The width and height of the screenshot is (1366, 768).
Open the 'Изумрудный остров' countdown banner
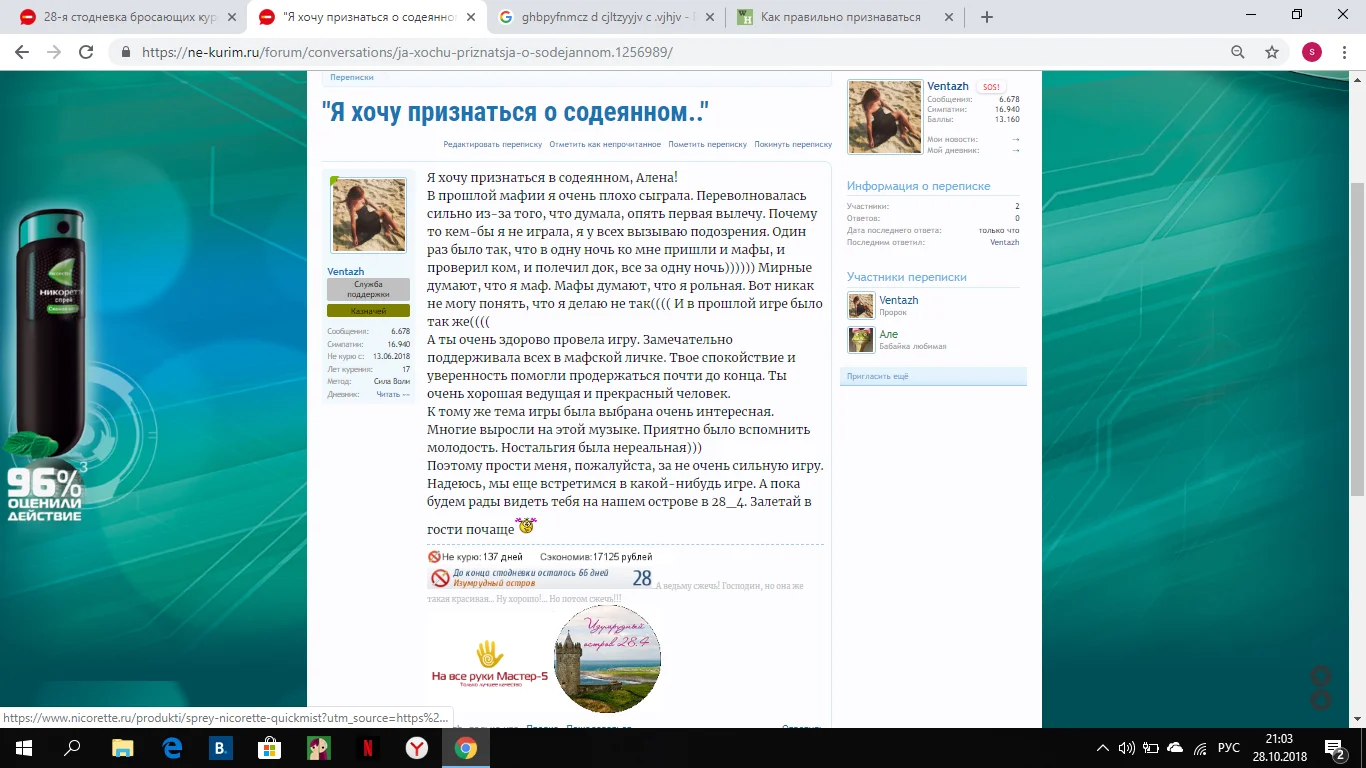pos(541,578)
